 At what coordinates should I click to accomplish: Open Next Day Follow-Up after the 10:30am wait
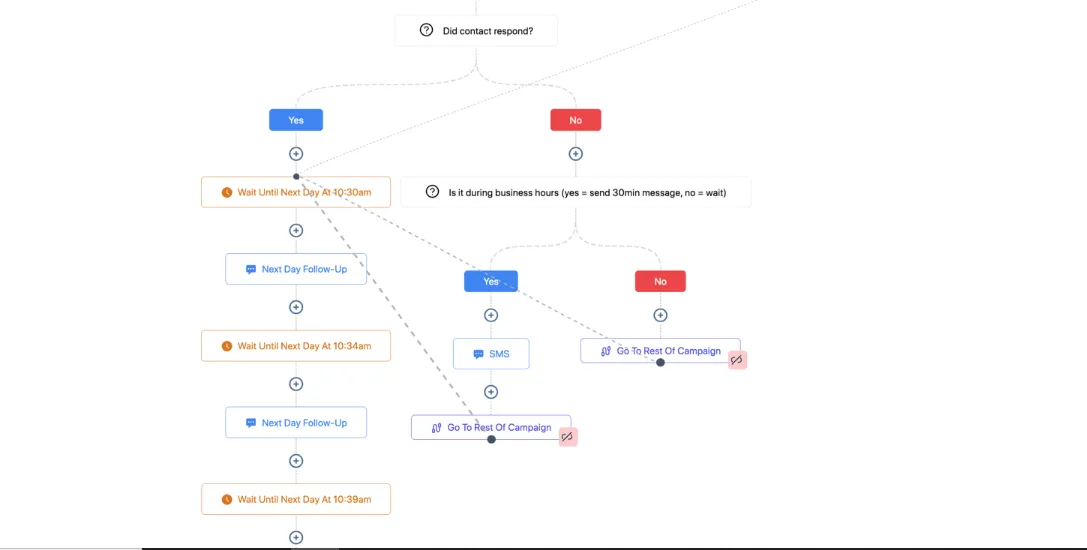296,269
